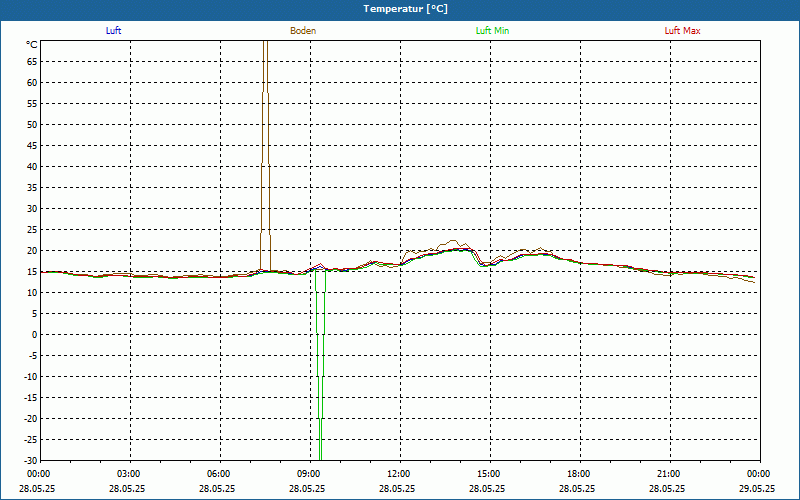The width and height of the screenshot is (800, 500).
Task: Click the 21:00 time axis label
Action: (x=669, y=474)
